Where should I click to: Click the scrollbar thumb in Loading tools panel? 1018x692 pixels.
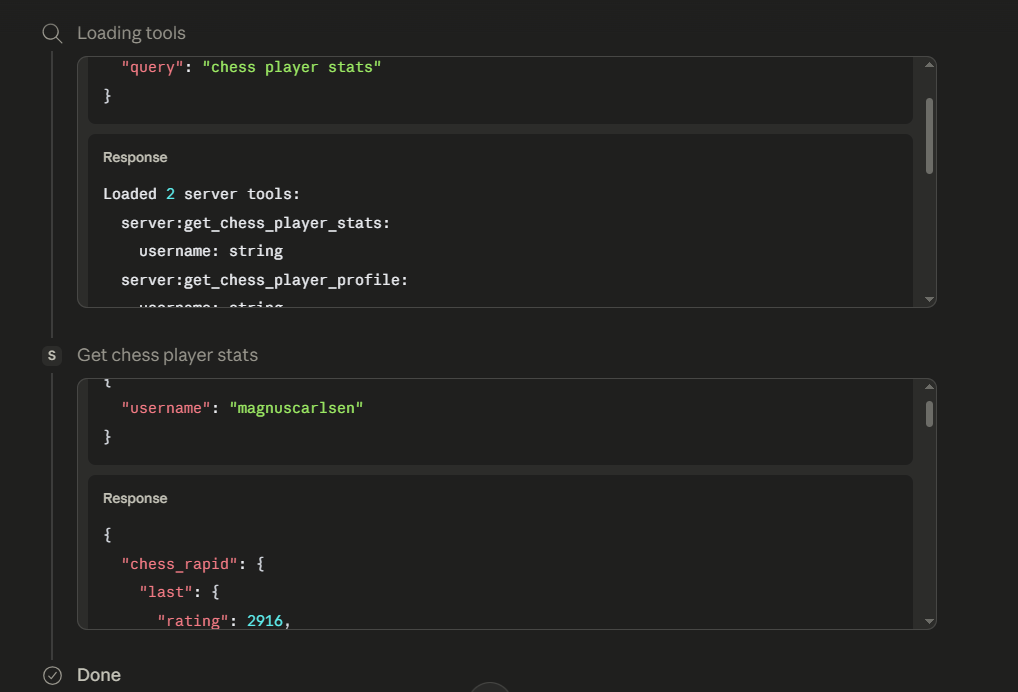[929, 136]
